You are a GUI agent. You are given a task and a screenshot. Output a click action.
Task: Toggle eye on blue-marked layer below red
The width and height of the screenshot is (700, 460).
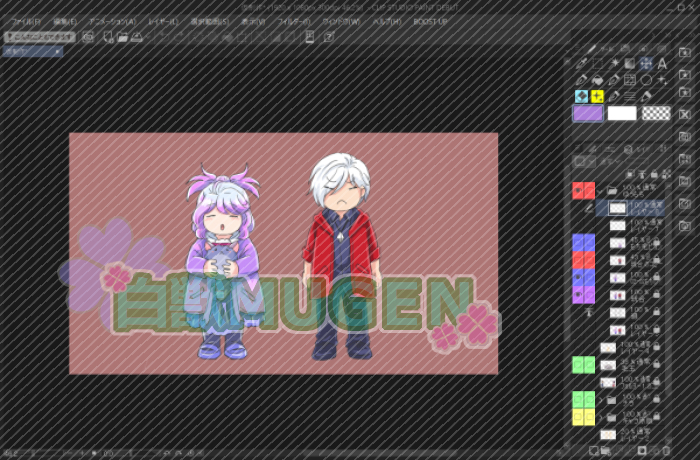click(577, 277)
